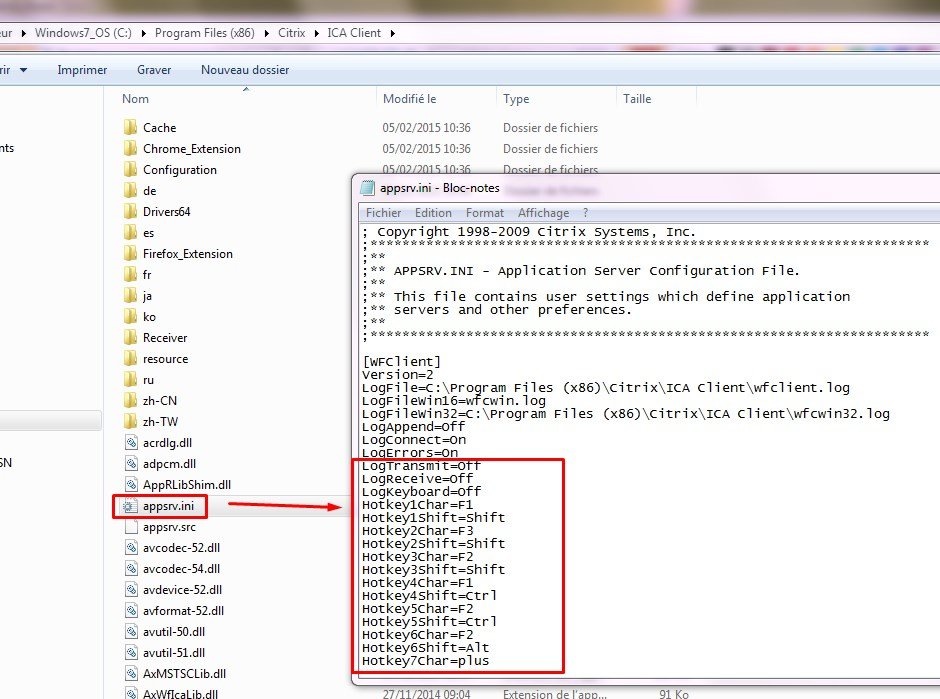Open the Format menu in Notepad
940x699 pixels.
[x=485, y=213]
